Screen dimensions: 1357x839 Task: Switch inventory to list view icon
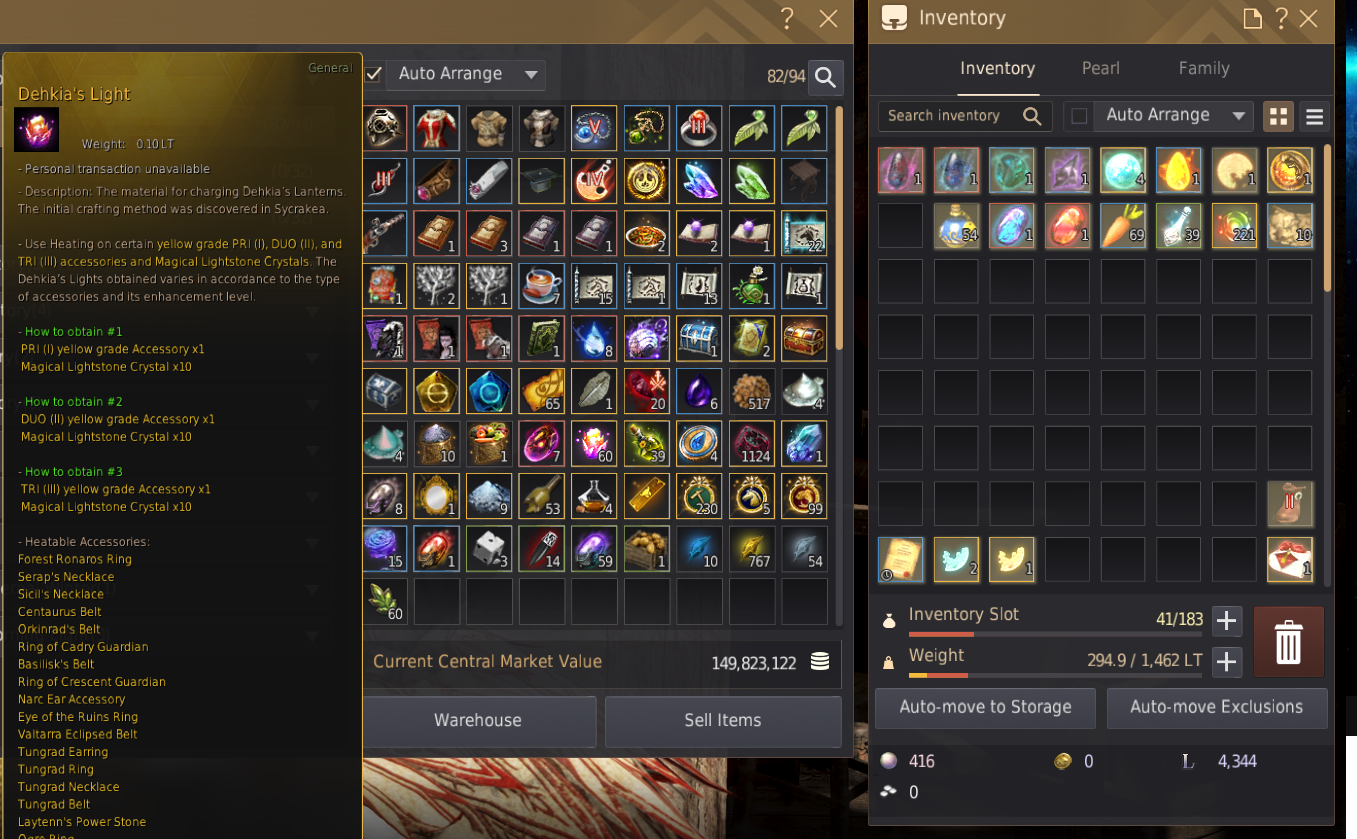pyautogui.click(x=1314, y=116)
